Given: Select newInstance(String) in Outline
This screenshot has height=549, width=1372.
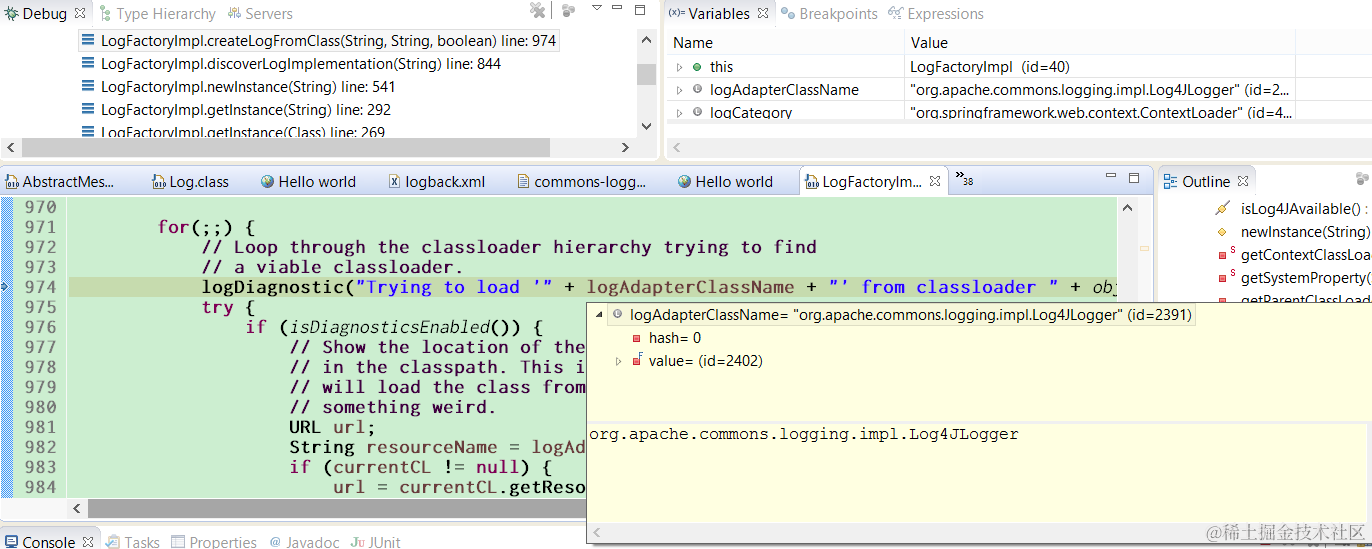Looking at the screenshot, I should 1305,232.
